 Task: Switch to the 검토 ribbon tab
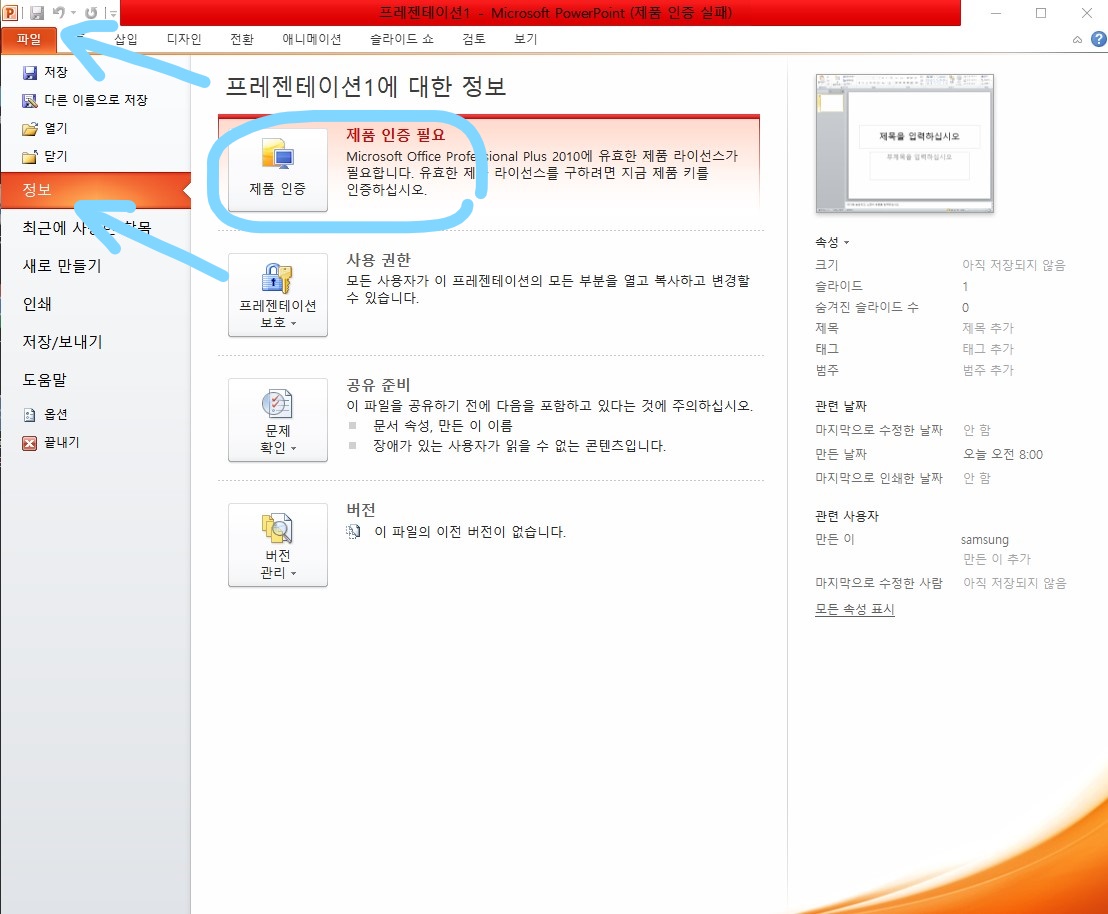click(x=473, y=39)
